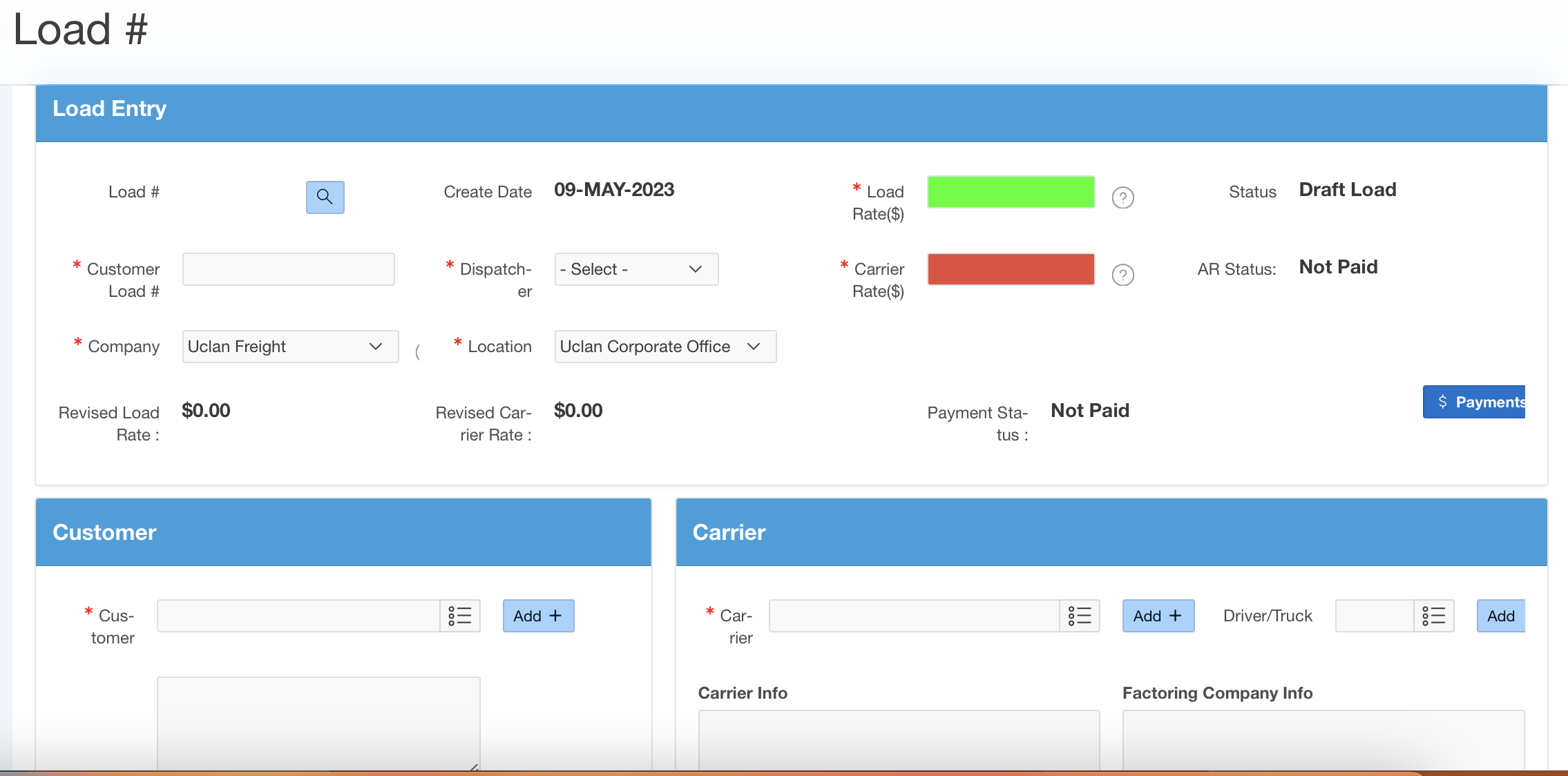Click inside the Carrier Info text area
The width and height of the screenshot is (1568, 776).
coord(898,742)
